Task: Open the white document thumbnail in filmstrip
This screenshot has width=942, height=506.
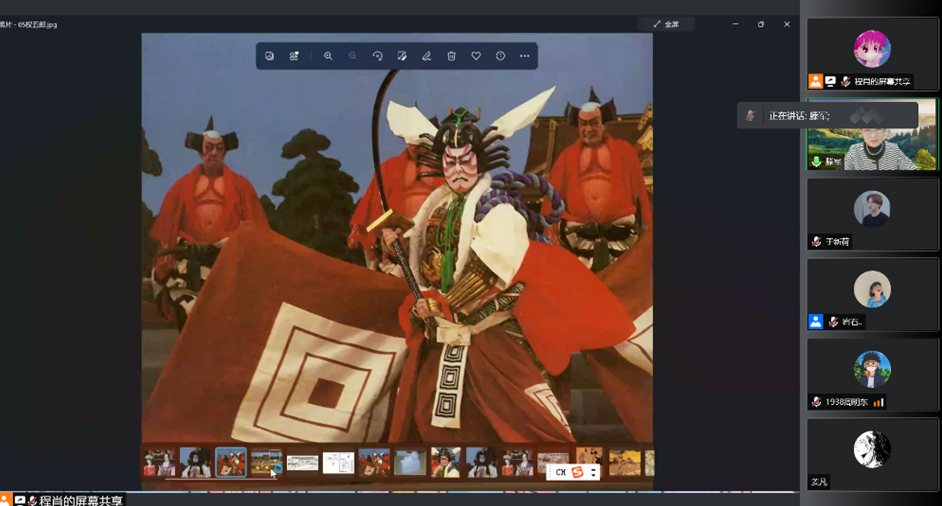Action: click(x=338, y=462)
